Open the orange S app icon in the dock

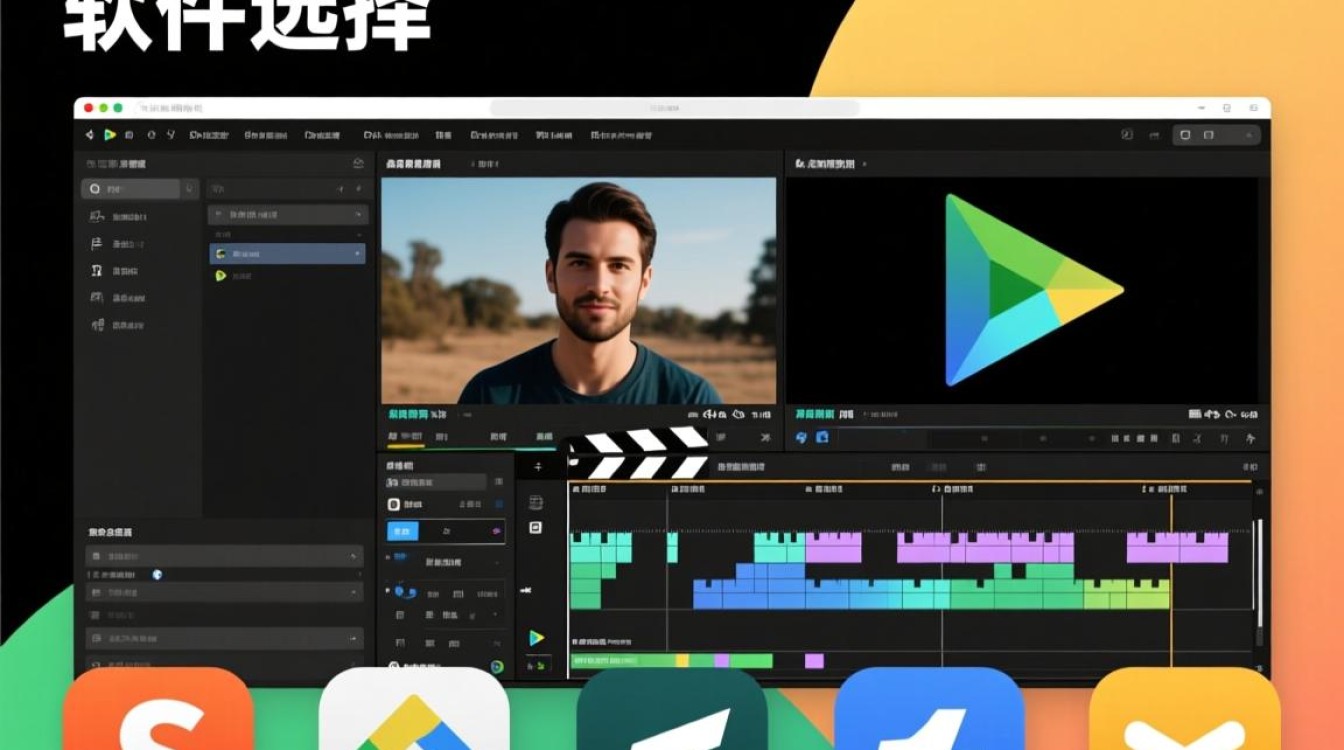coord(158,709)
